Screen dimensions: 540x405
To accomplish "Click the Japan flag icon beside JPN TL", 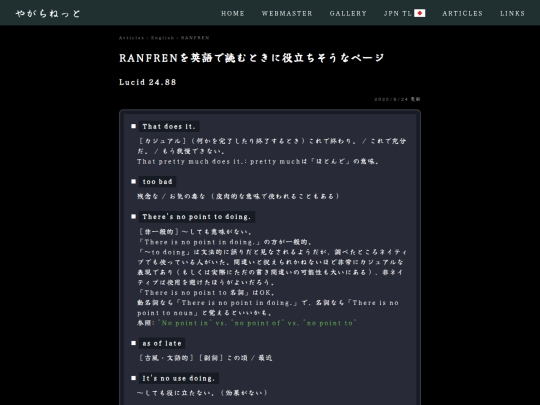I will (419, 13).
